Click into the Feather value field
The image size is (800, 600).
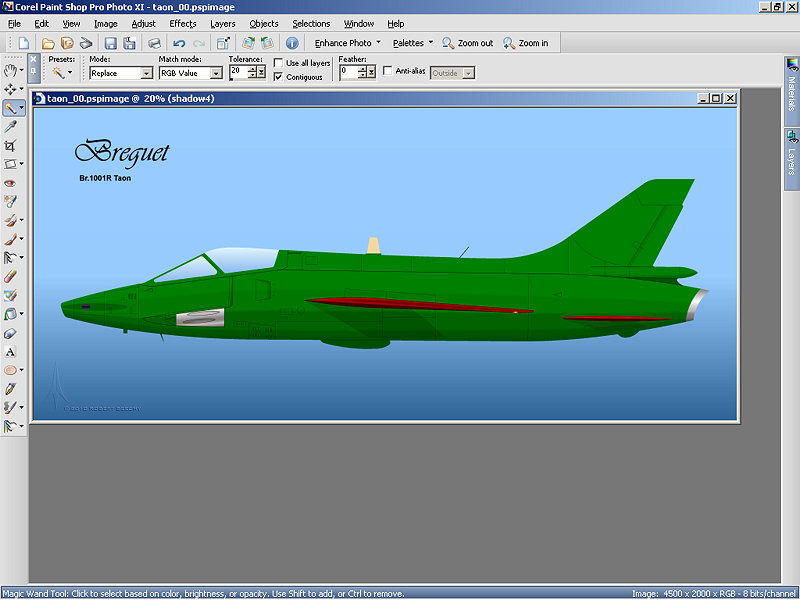coord(349,72)
